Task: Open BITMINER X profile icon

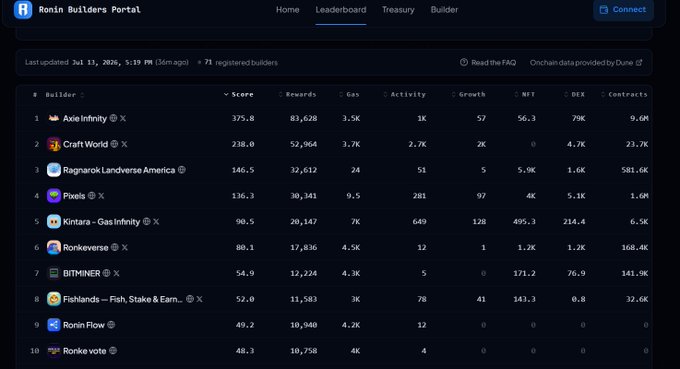Action: tap(116, 273)
